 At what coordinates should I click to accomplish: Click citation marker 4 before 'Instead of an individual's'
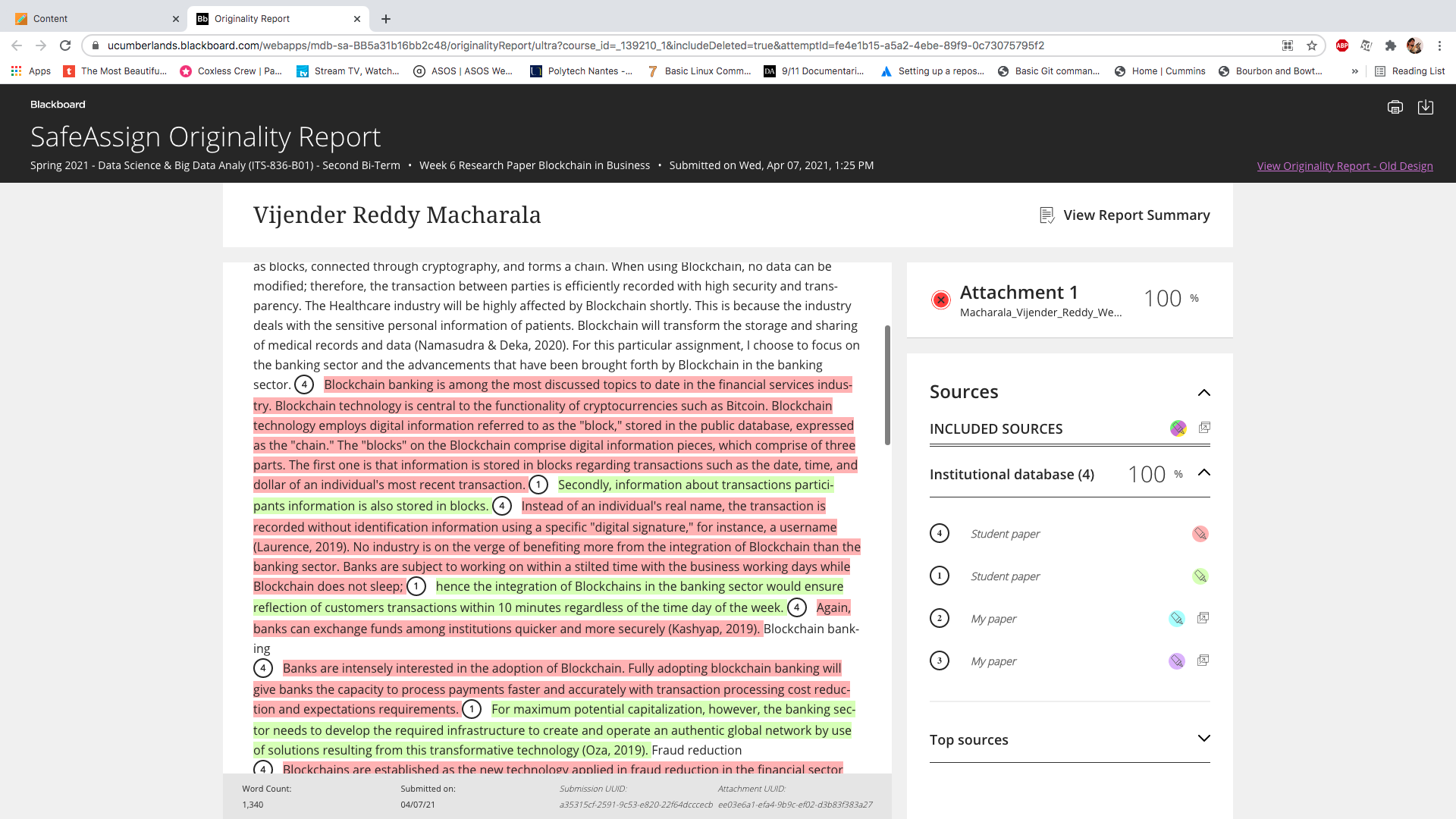(x=502, y=506)
